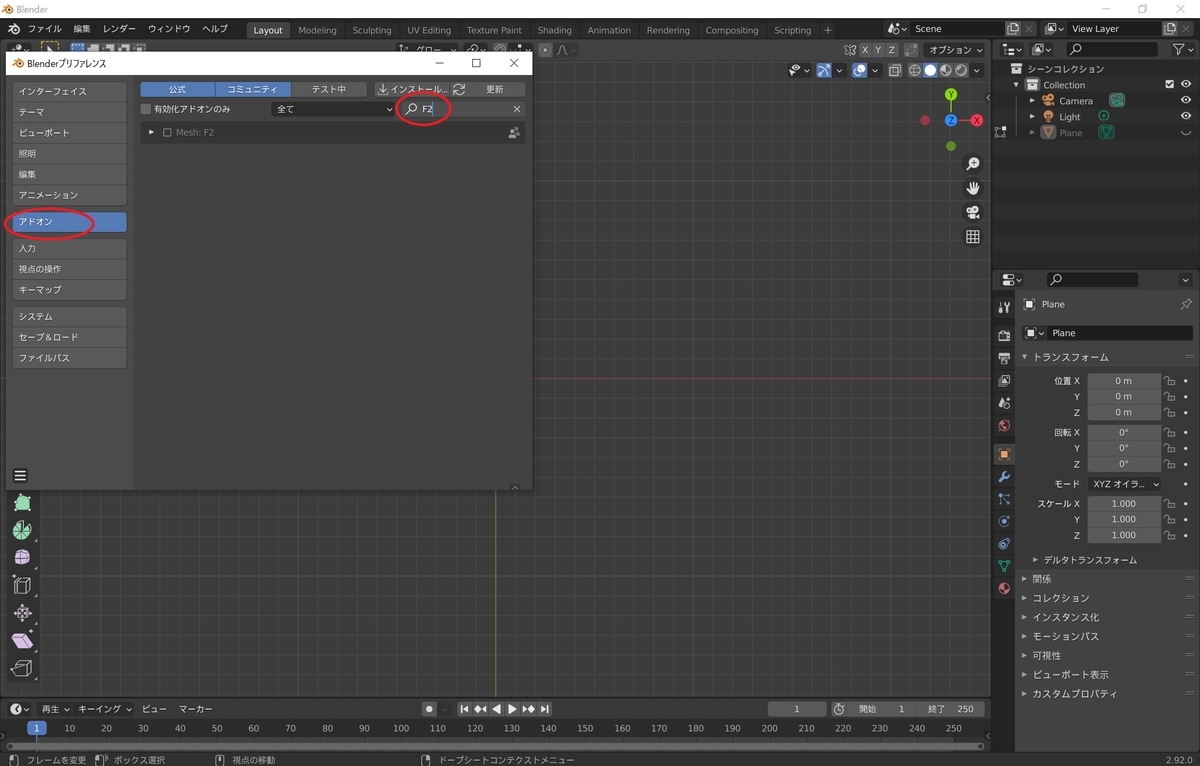Screen dimensions: 1200x766
Task: Enable the Mesh: F2 add-on checkbox
Action: click(x=167, y=132)
